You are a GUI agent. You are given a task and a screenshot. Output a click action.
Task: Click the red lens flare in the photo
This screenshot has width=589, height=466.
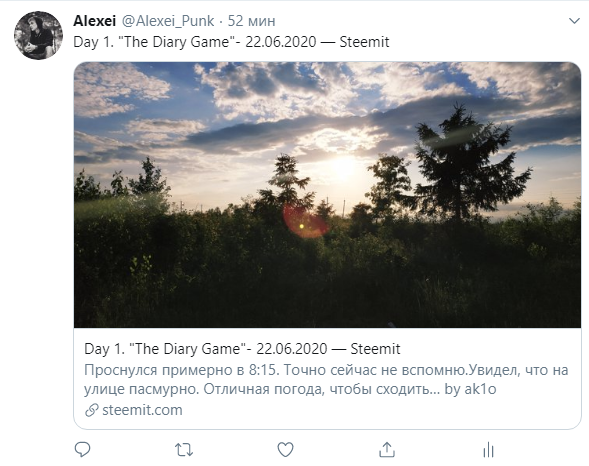(x=304, y=222)
